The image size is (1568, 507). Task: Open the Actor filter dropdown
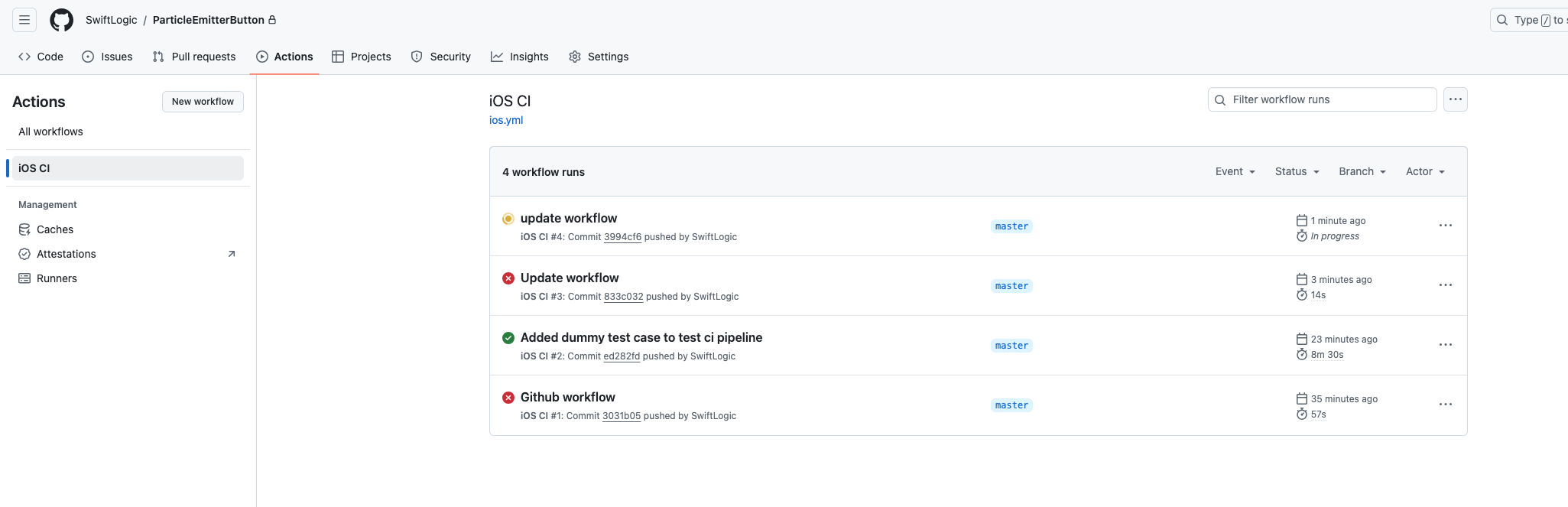(x=1424, y=171)
